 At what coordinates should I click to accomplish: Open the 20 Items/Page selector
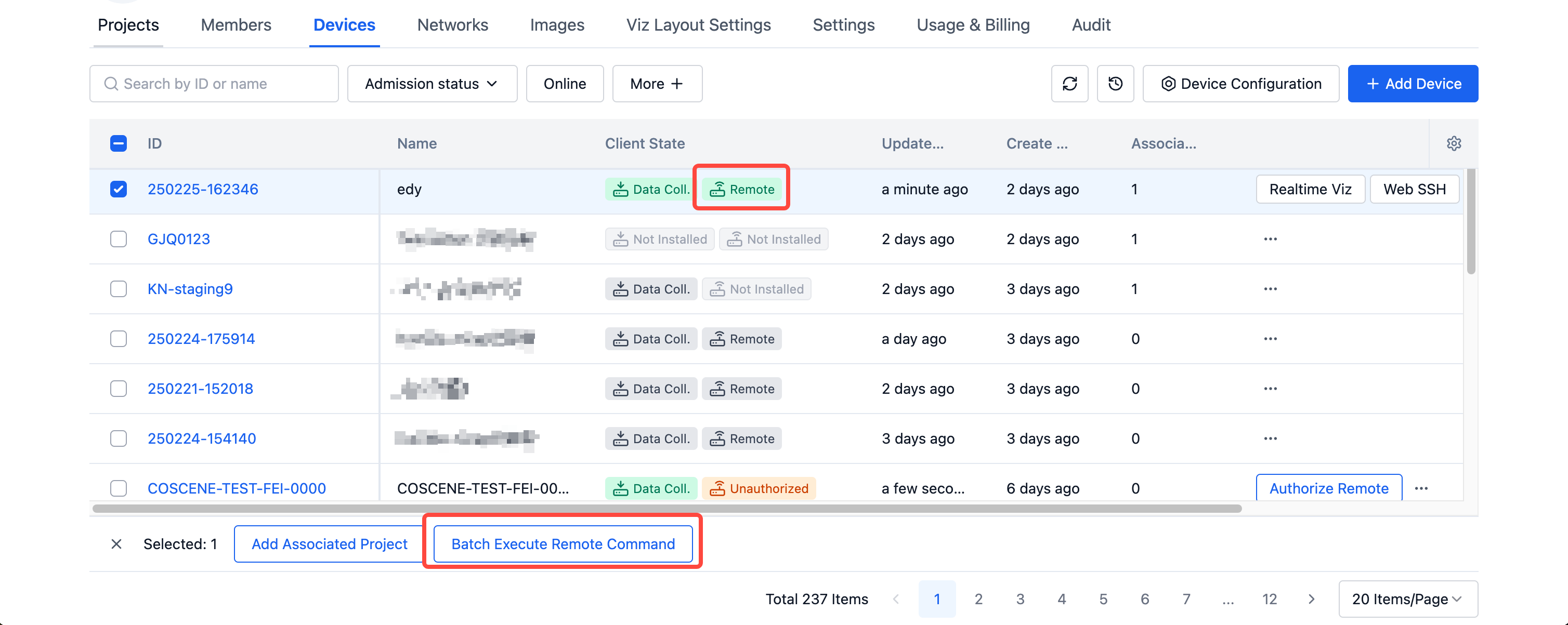click(1407, 599)
